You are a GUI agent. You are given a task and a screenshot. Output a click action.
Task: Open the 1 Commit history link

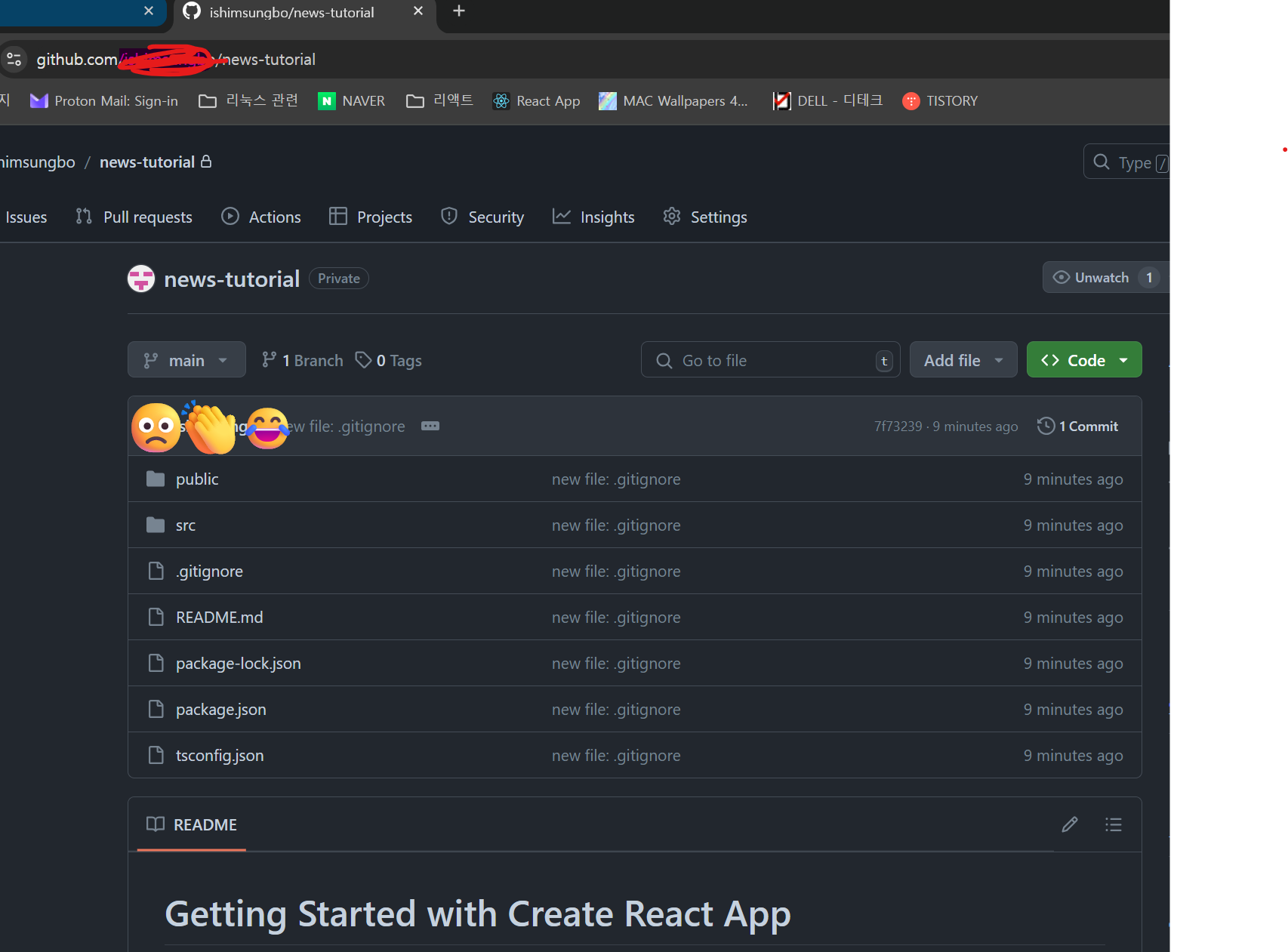click(x=1078, y=427)
